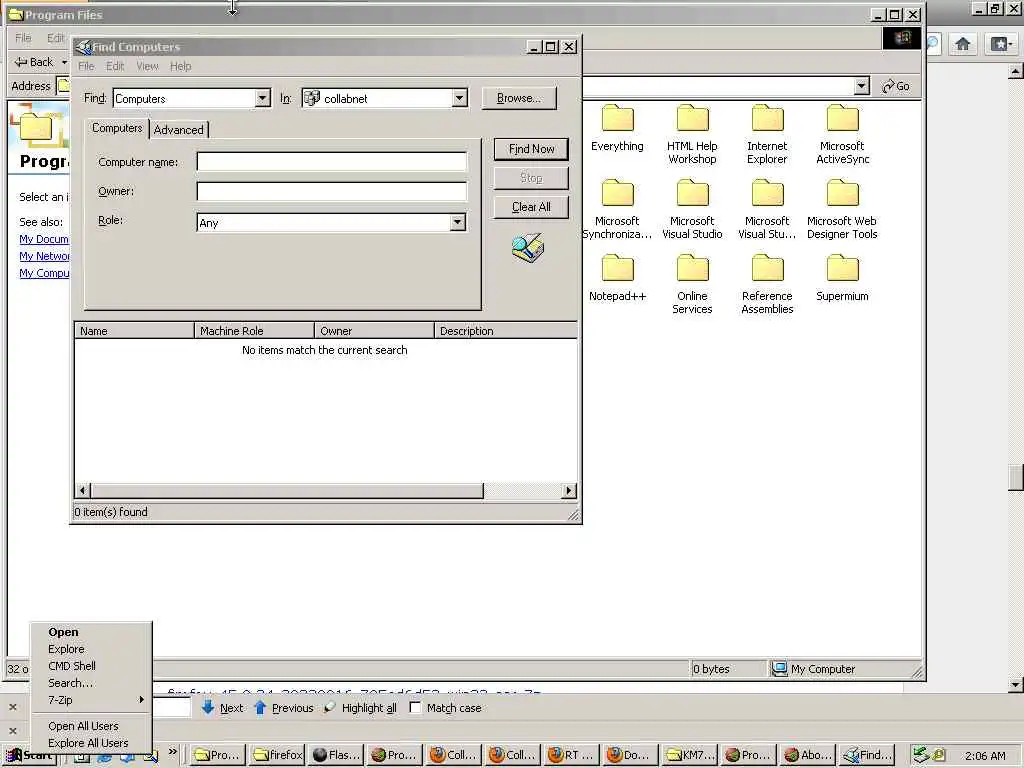
Task: Open the Microsoft Web Designer Tools folder
Action: pos(842,210)
